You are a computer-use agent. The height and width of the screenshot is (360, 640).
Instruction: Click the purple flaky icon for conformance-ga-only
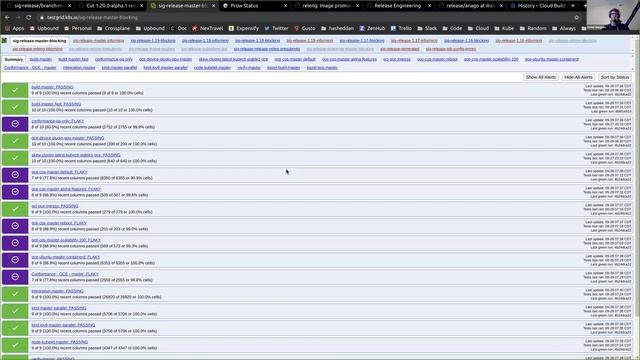[15, 124]
